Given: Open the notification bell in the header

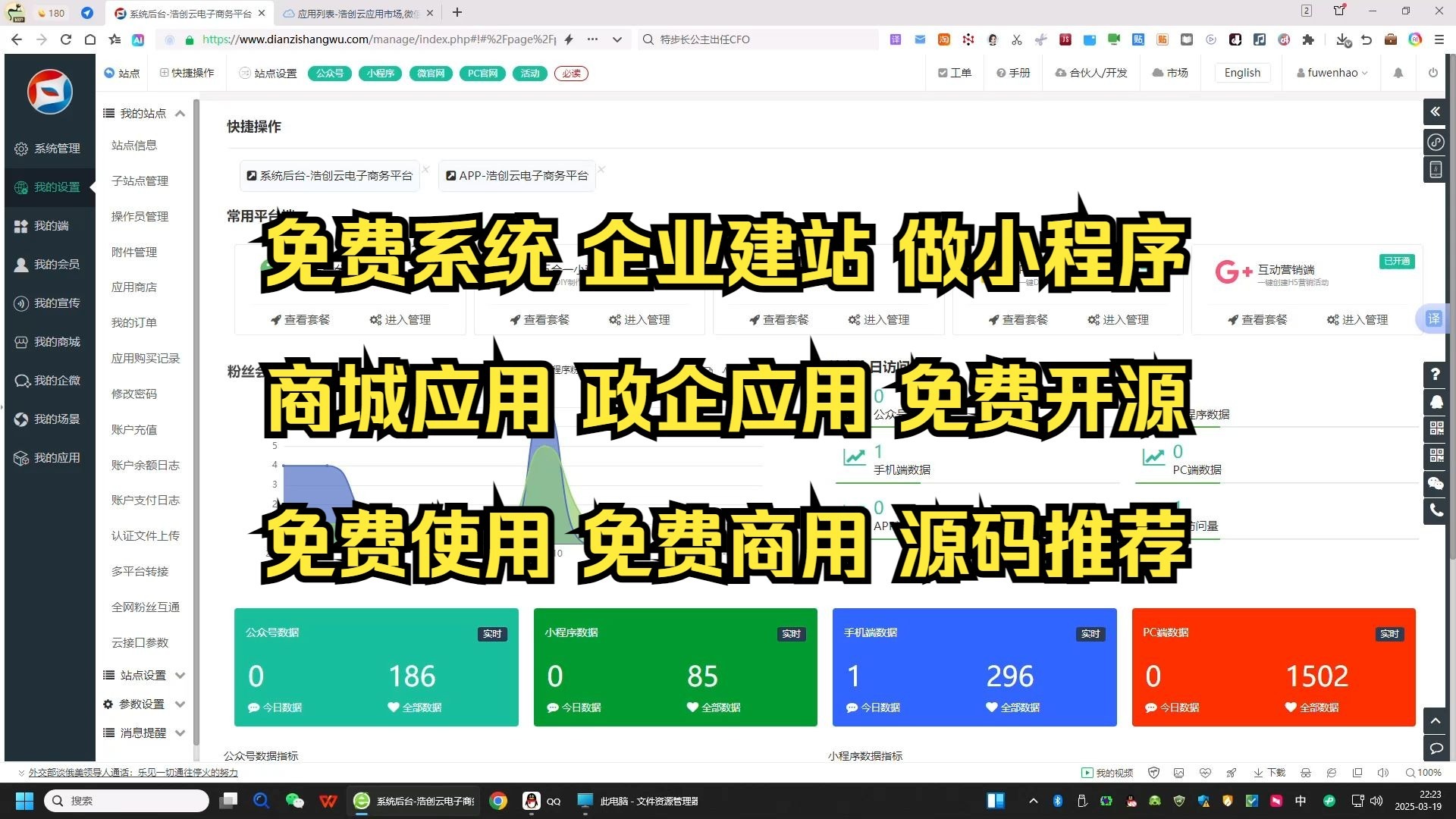Looking at the screenshot, I should pyautogui.click(x=1398, y=73).
